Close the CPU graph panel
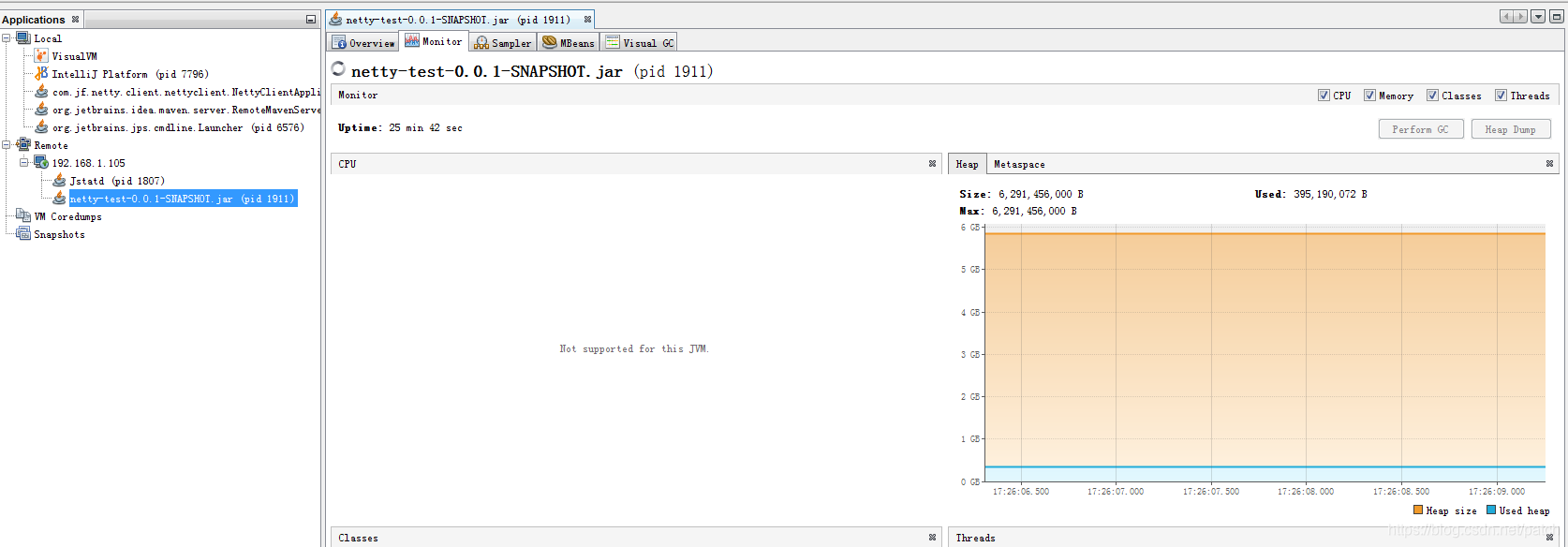Screen dimensions: 1568x547 click(932, 164)
